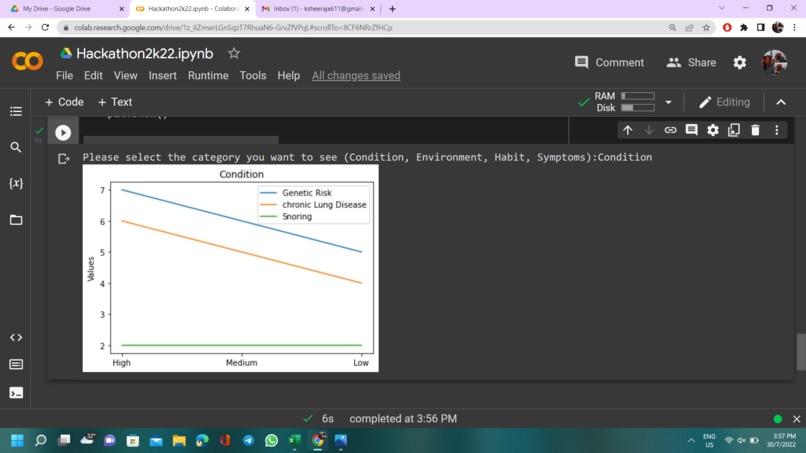Open the Help menu
Screen dimensions: 806x453
point(288,76)
